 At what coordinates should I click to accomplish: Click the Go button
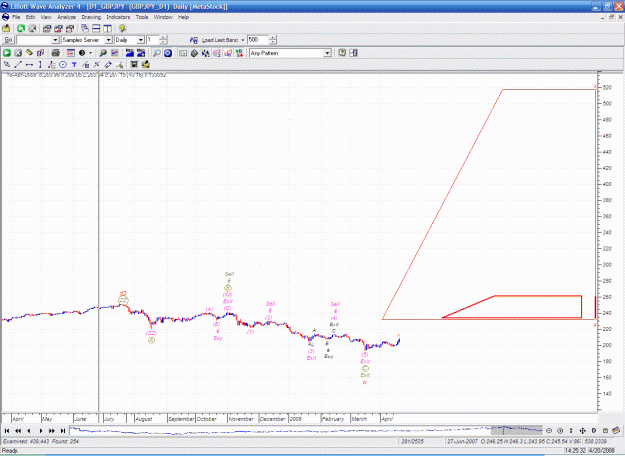8,40
